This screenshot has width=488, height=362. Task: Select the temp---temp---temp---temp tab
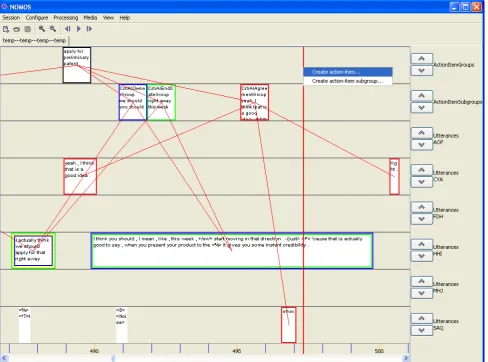point(34,41)
